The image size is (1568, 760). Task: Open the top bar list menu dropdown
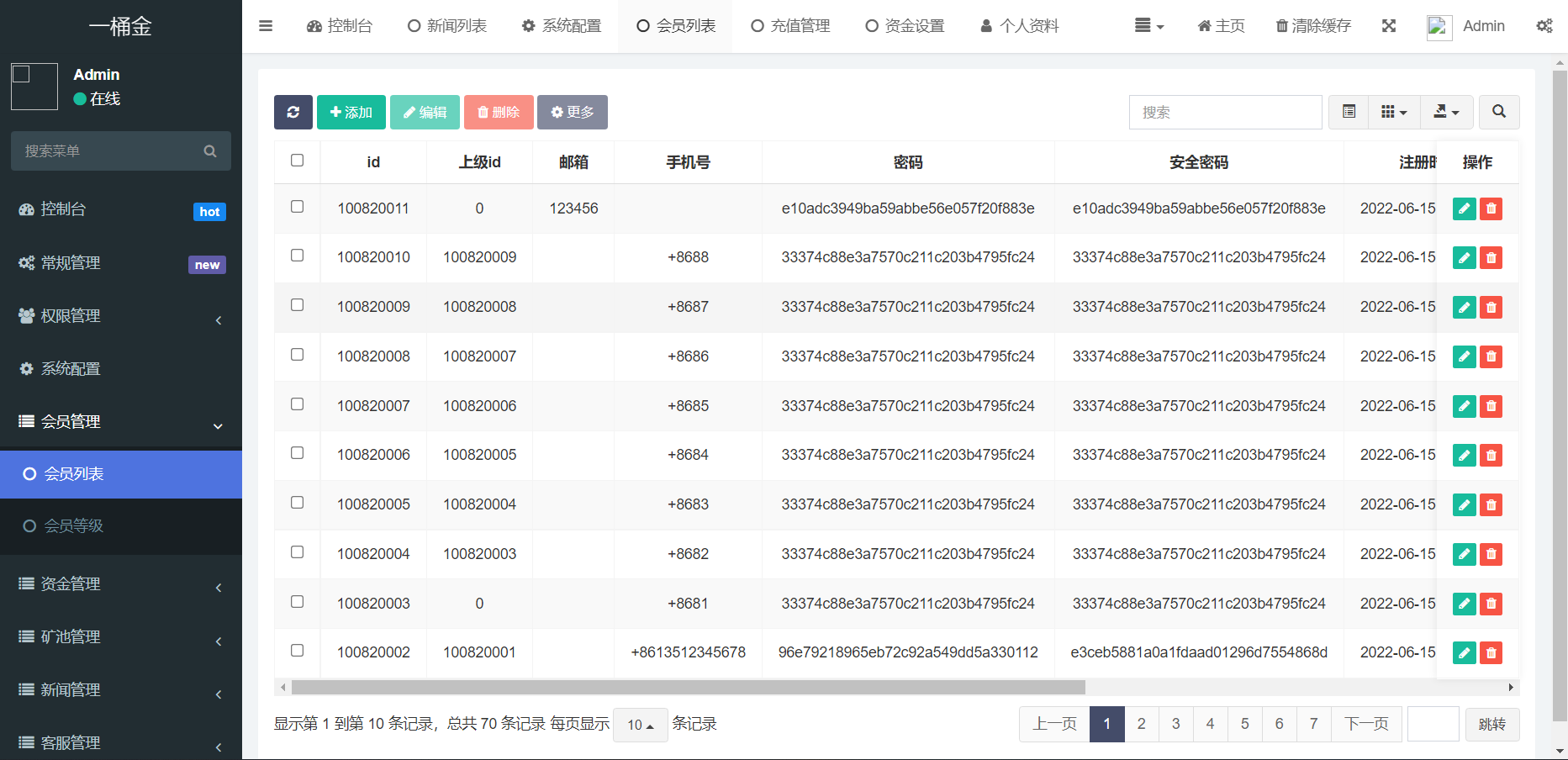[1149, 26]
